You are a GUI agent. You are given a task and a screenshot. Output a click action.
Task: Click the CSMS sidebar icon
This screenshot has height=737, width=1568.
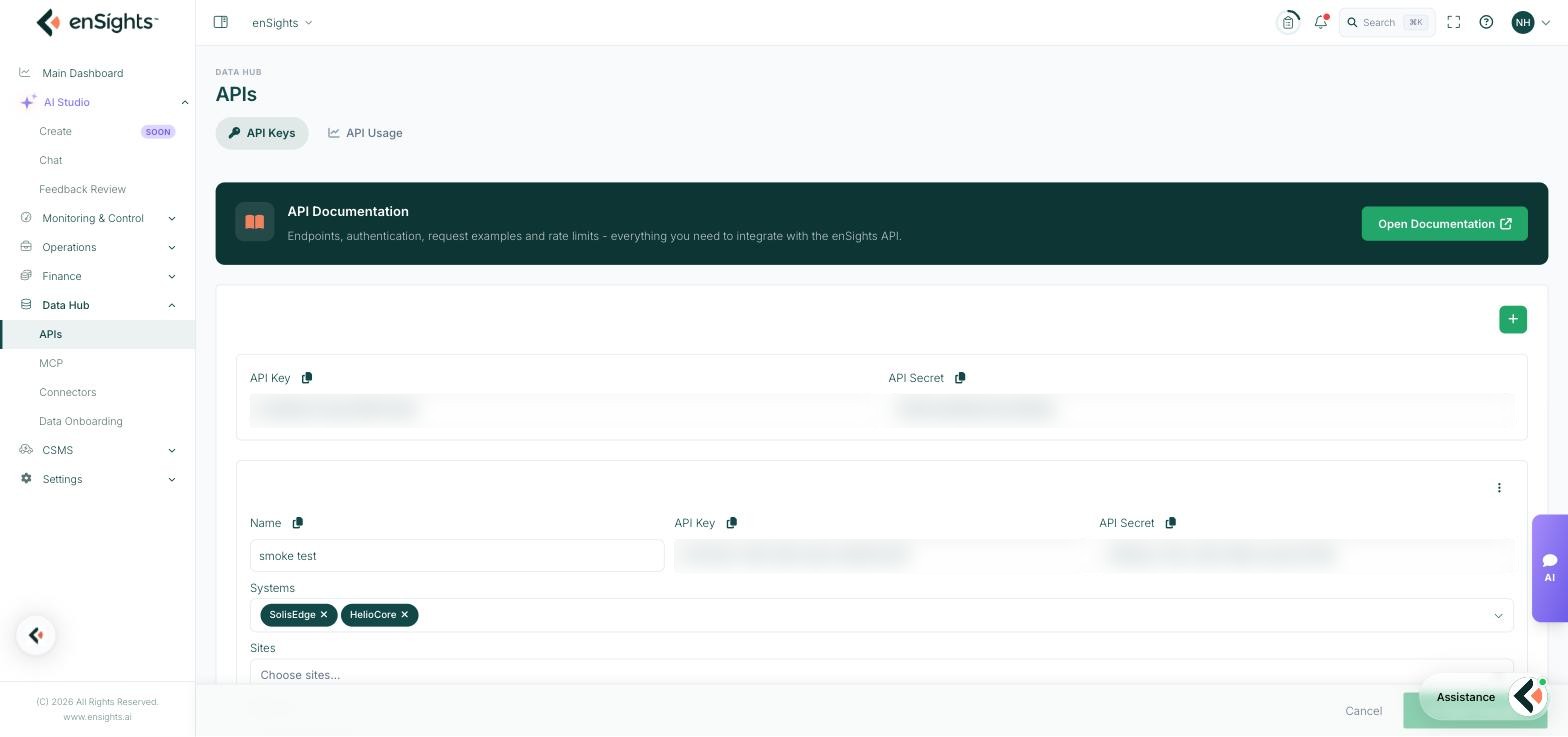point(26,449)
